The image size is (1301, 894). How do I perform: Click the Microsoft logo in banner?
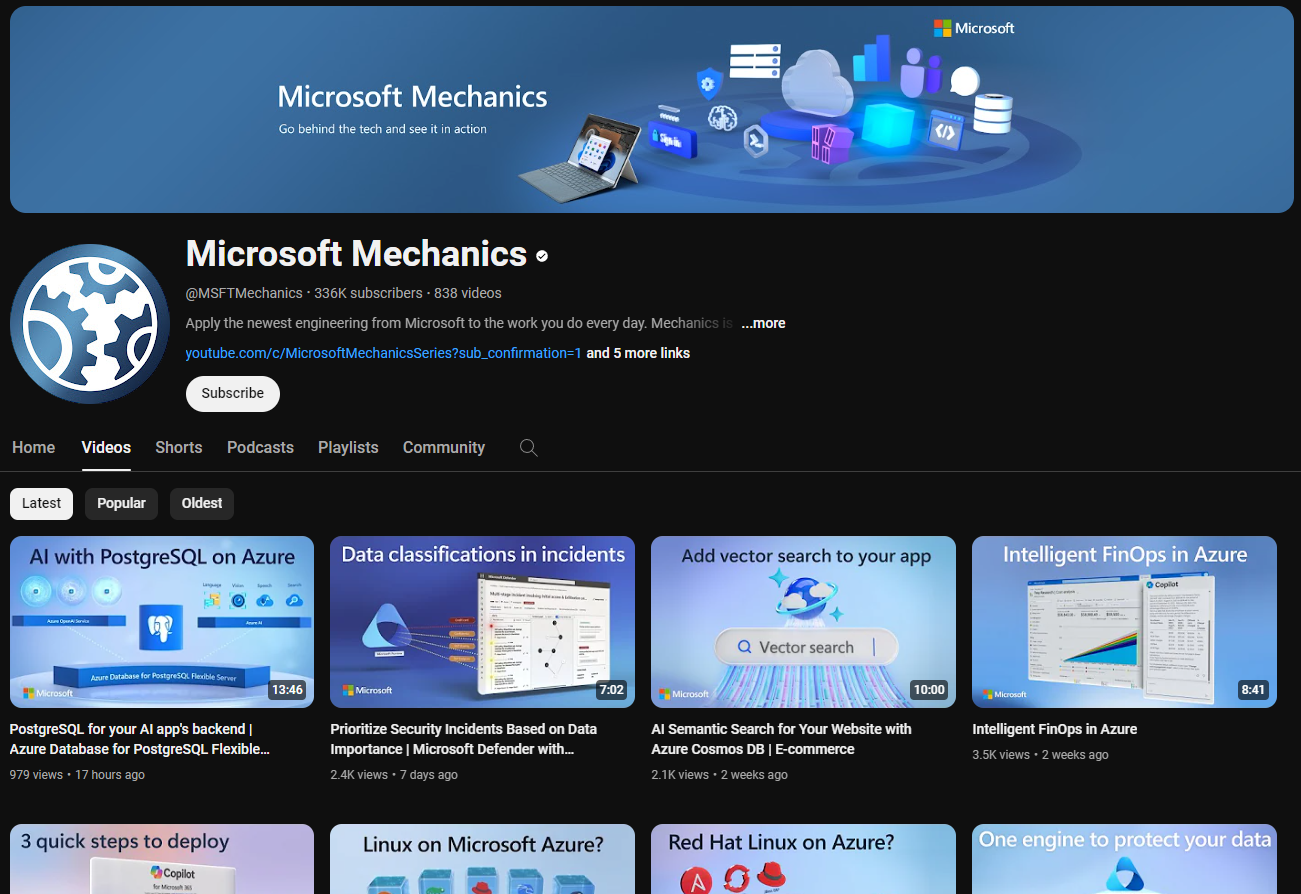pos(974,28)
